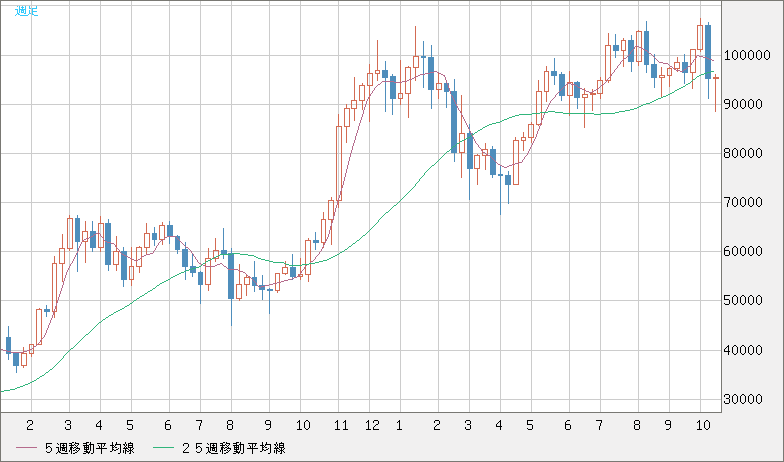Click the 週足 weekly chart label
Screen dimensions: 784x462
(27, 11)
